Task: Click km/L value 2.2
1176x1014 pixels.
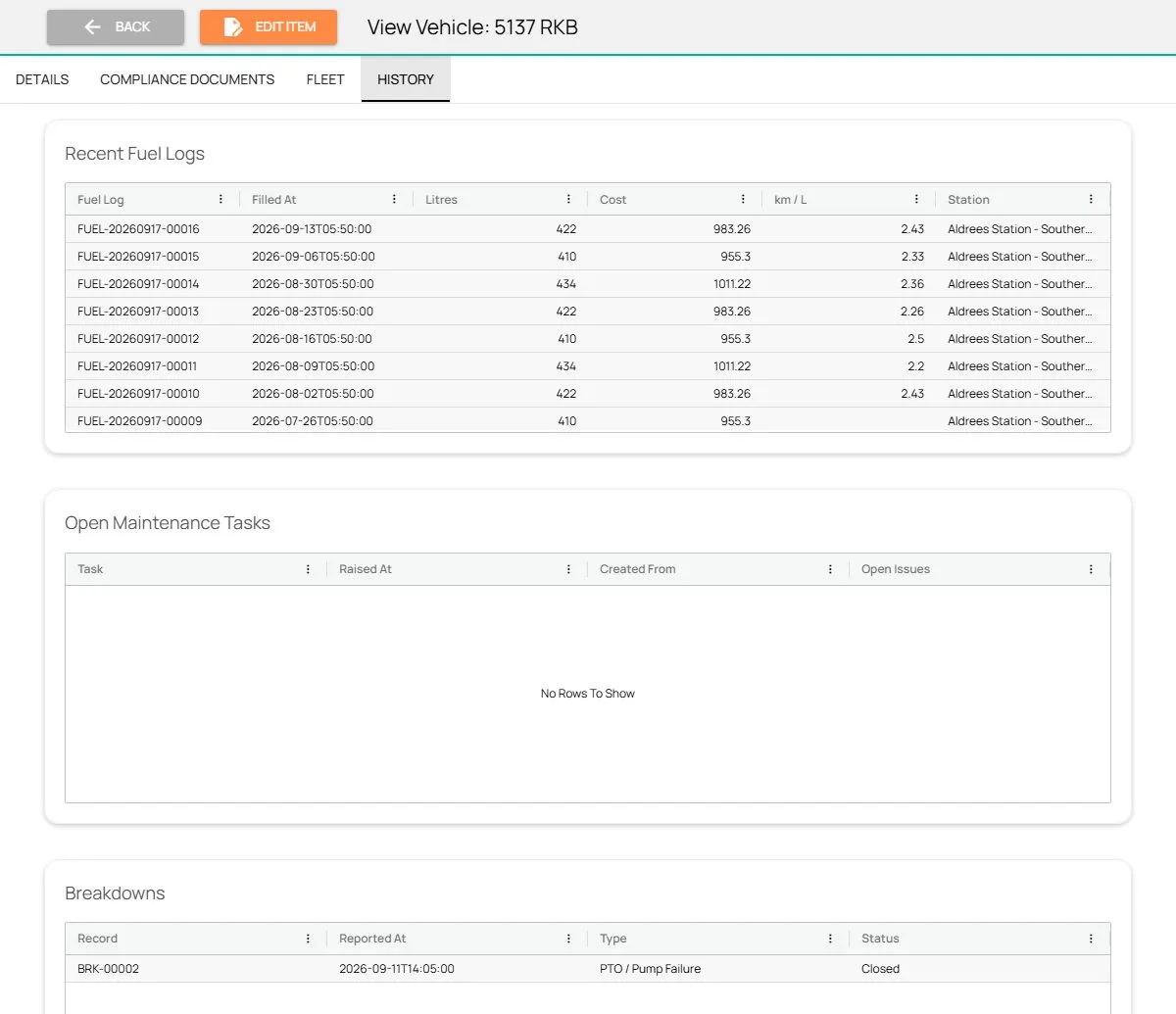Action: (x=915, y=366)
